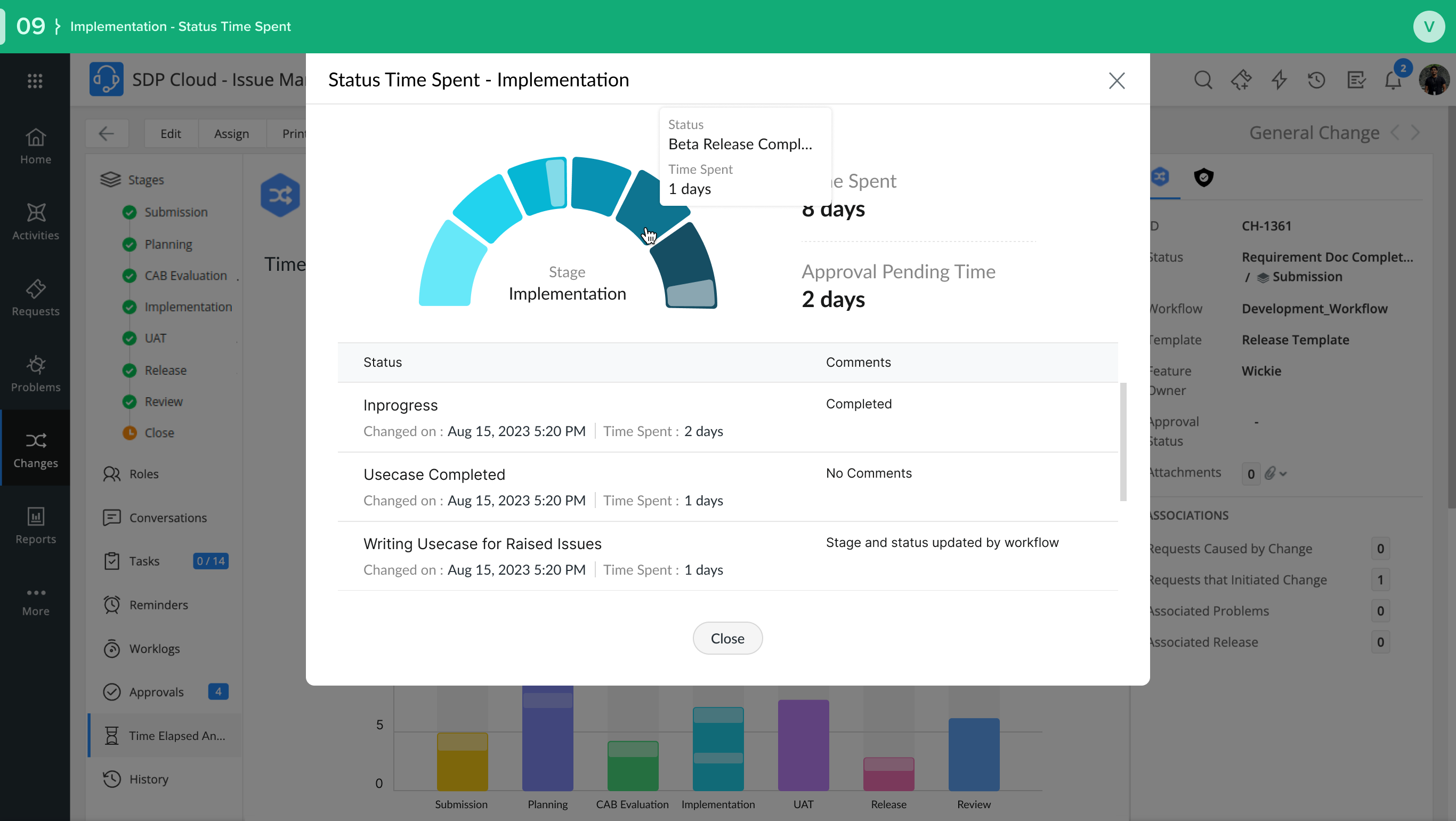Viewport: 1456px width, 821px height.
Task: Click the search magnifier icon
Action: (x=1203, y=80)
